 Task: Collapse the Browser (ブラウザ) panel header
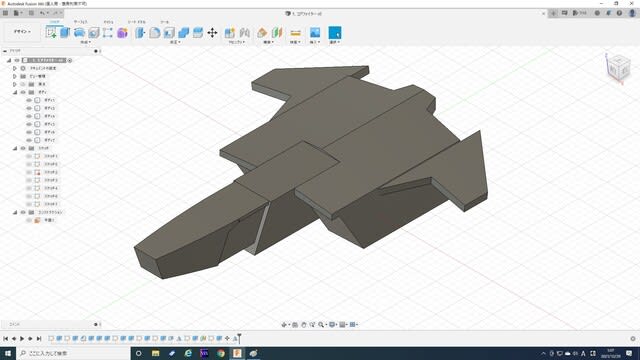tap(5, 51)
